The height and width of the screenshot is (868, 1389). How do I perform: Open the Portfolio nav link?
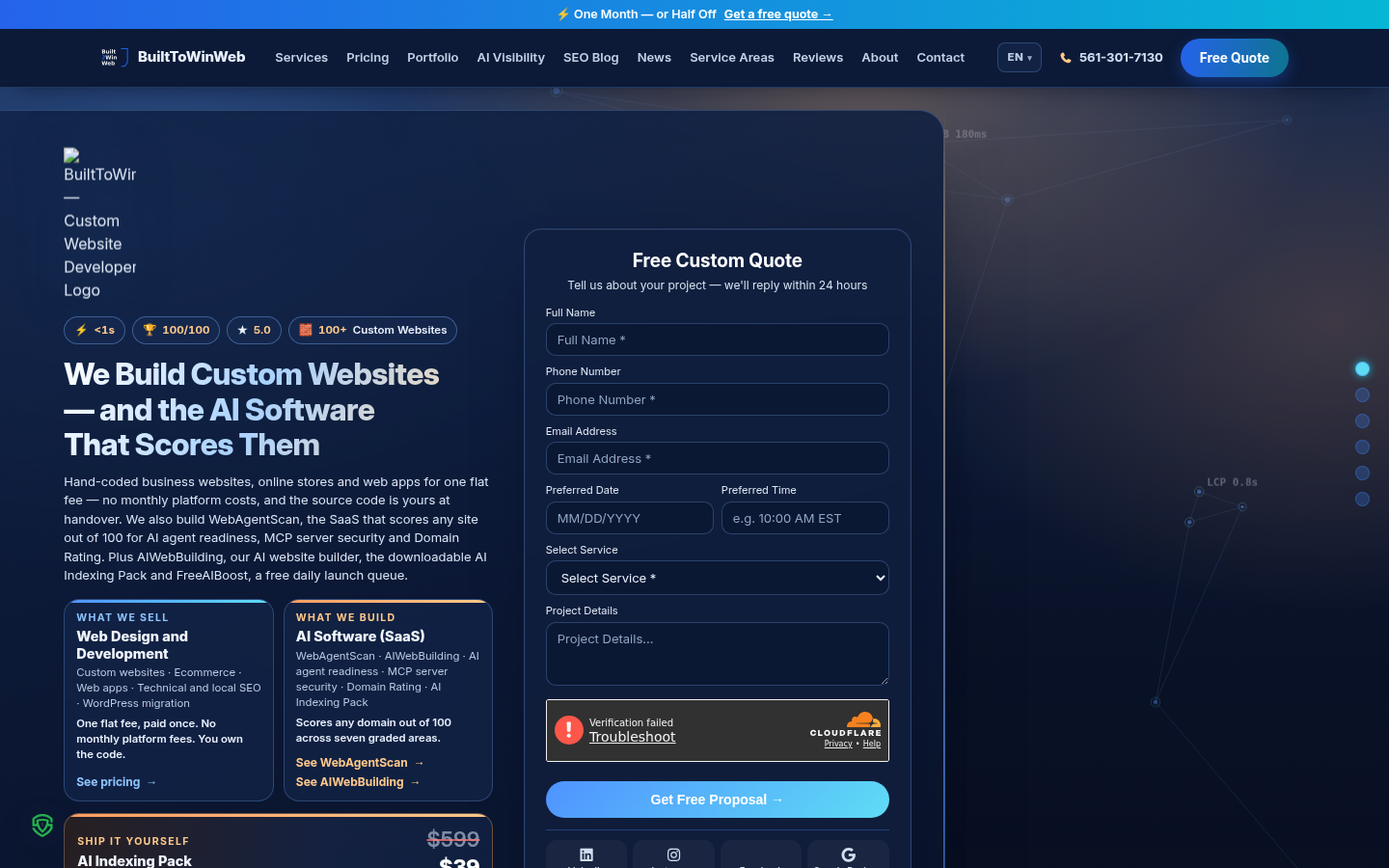433,58
